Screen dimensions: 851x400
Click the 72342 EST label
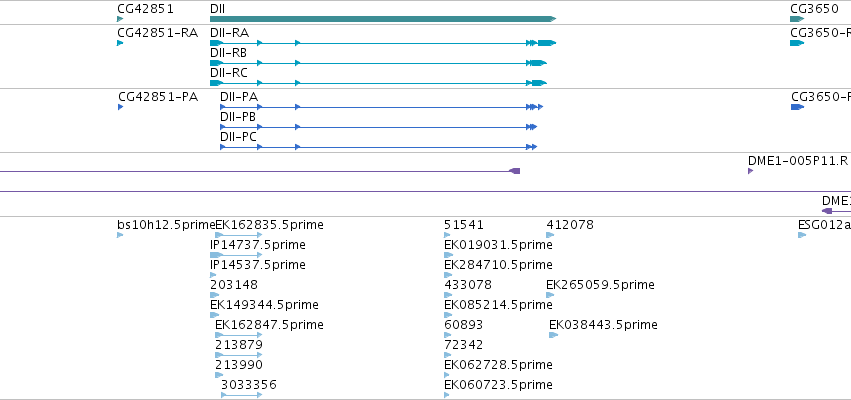tap(463, 345)
